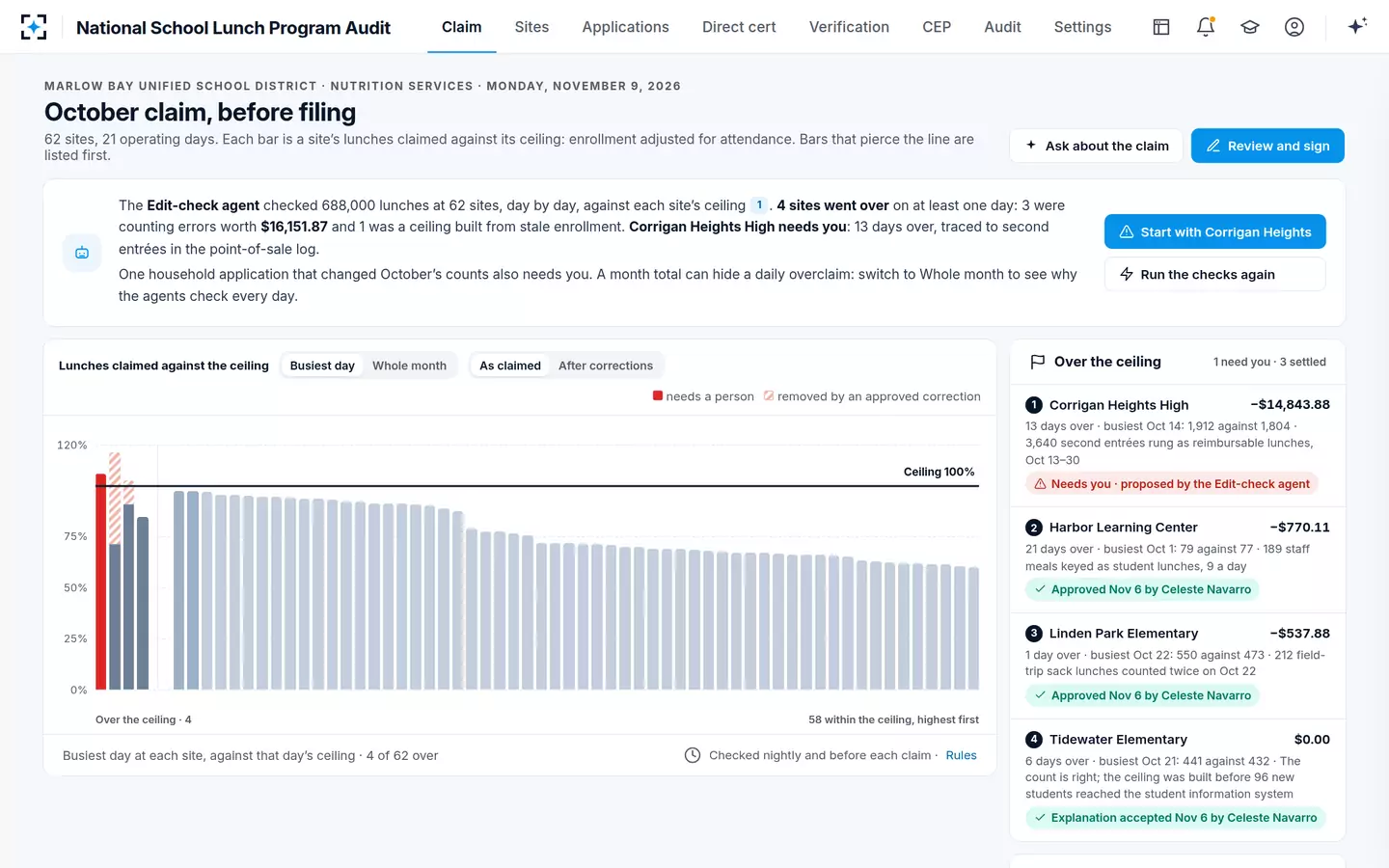The image size is (1389, 868).
Task: Open the Applications tab
Action: click(x=625, y=27)
